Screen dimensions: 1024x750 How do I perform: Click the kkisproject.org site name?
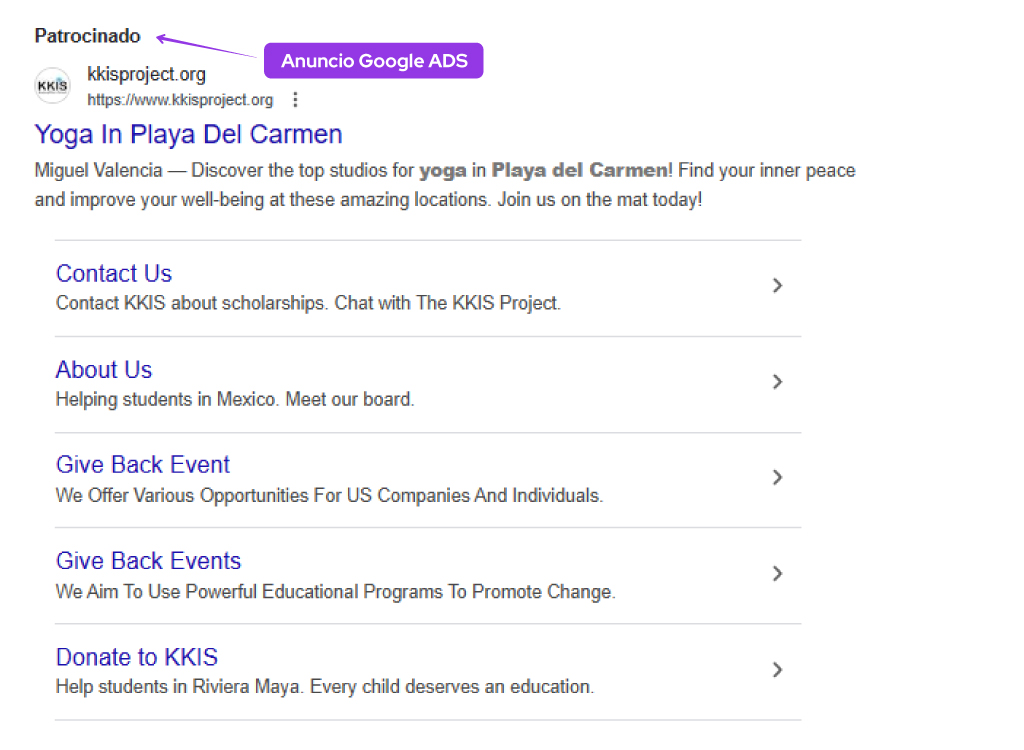146,74
